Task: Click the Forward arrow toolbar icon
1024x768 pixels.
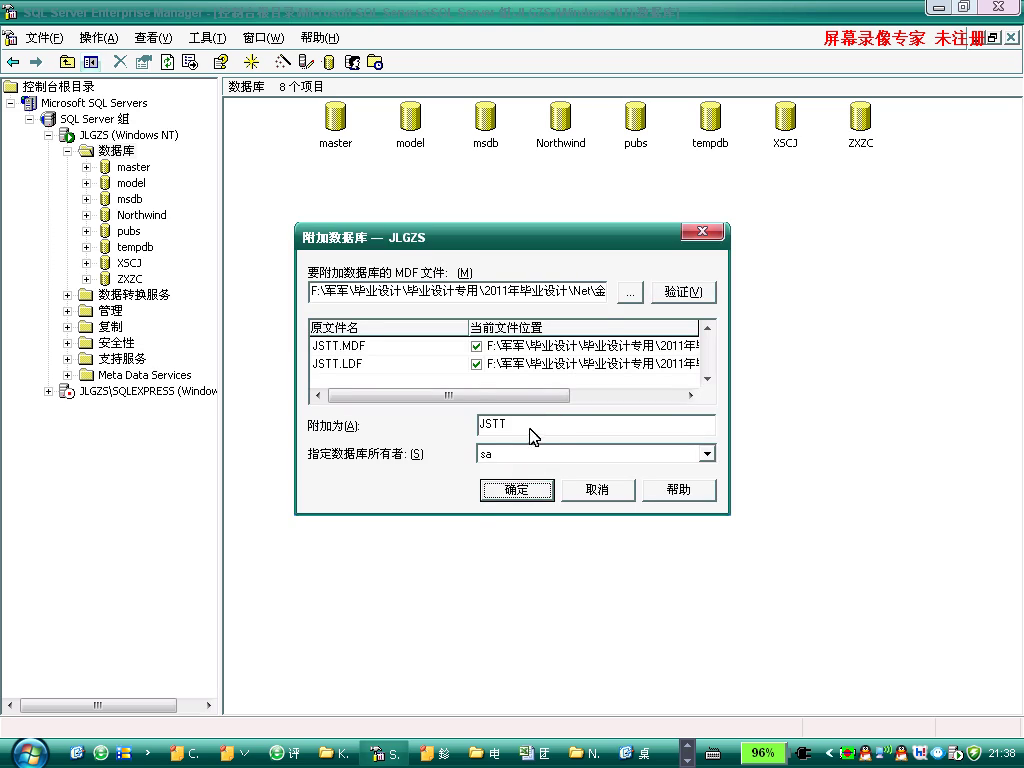Action: pos(36,62)
